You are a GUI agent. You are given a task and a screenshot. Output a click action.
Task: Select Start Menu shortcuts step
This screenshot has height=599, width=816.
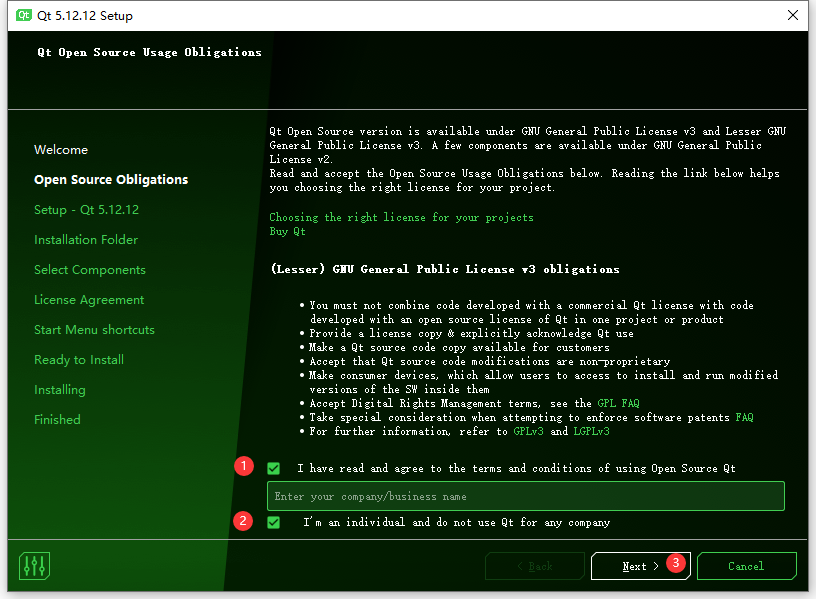click(x=94, y=330)
